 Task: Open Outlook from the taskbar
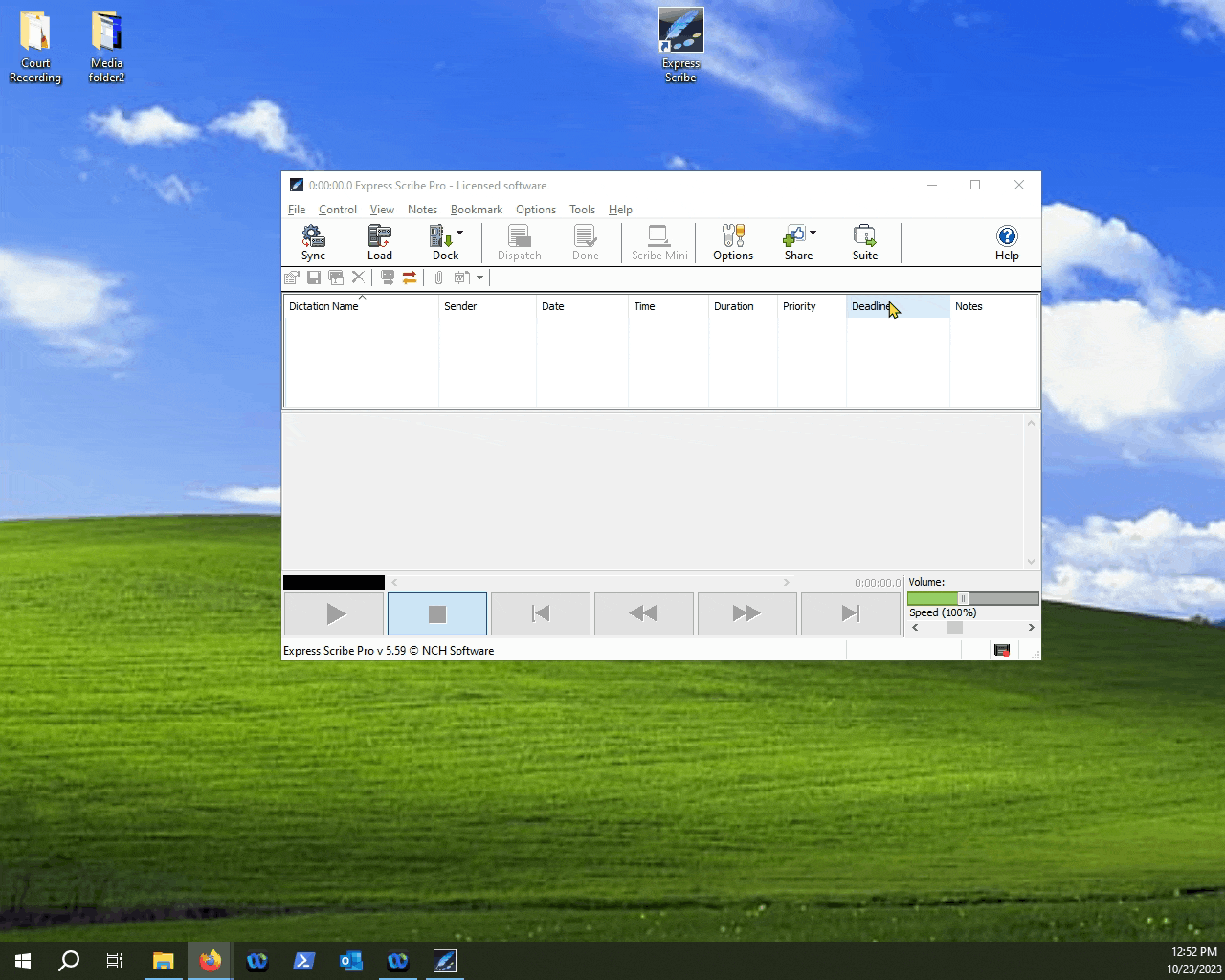(351, 961)
